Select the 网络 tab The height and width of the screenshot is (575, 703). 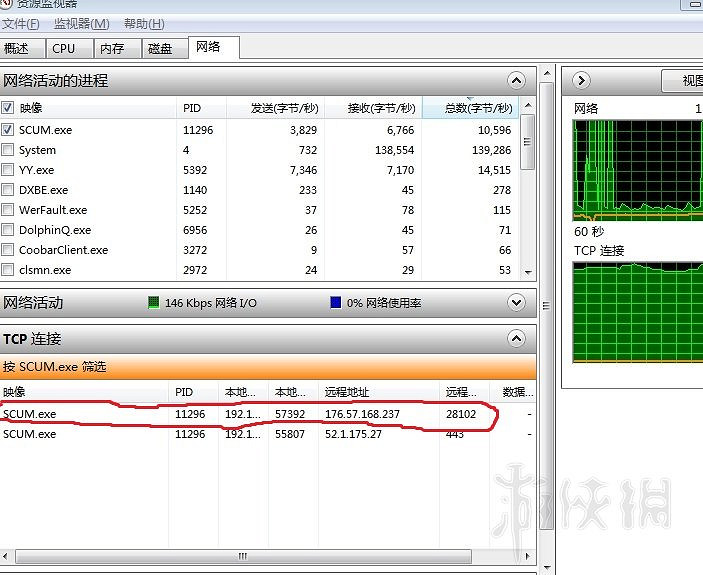point(214,47)
